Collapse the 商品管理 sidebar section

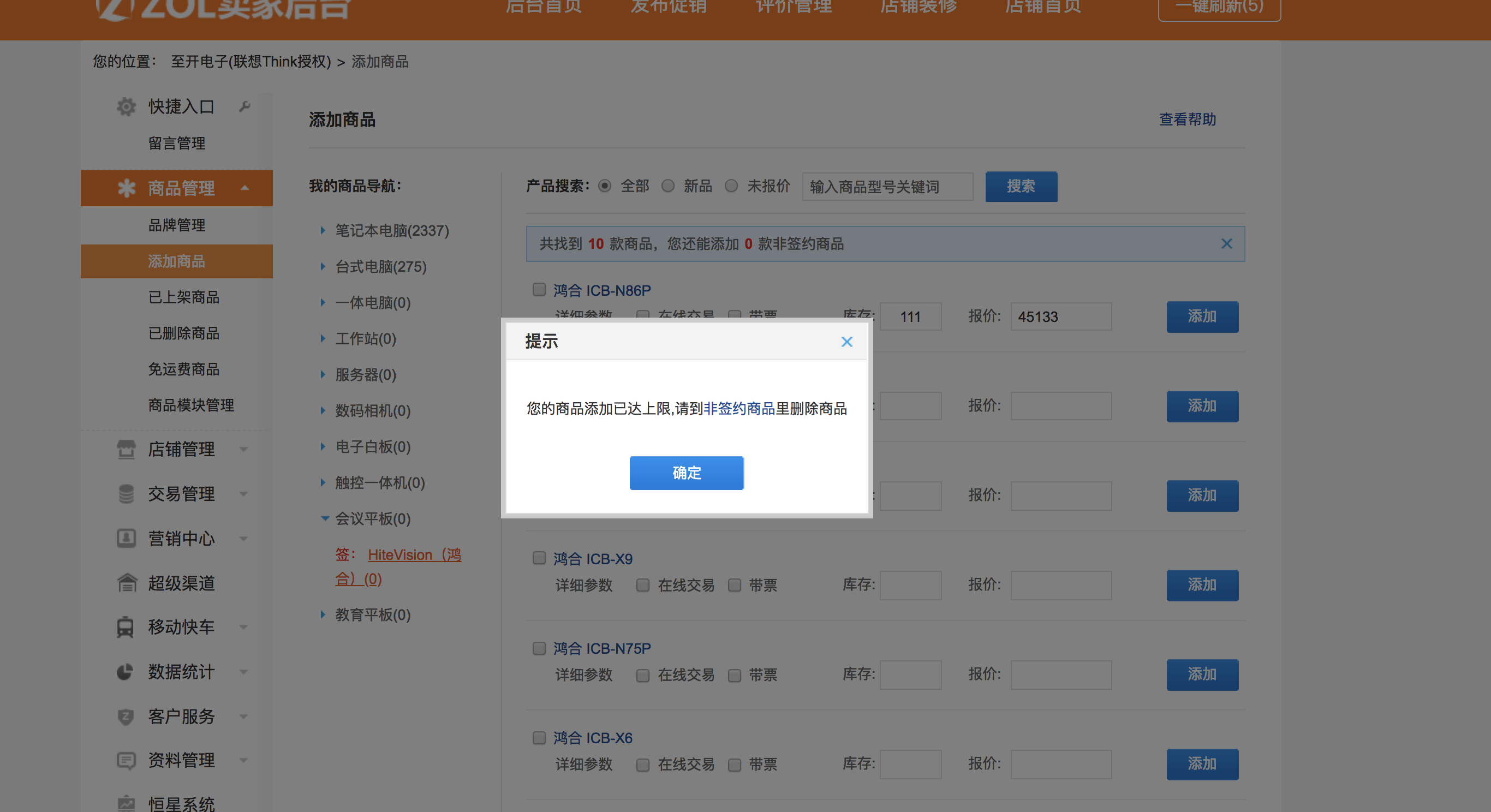click(244, 188)
